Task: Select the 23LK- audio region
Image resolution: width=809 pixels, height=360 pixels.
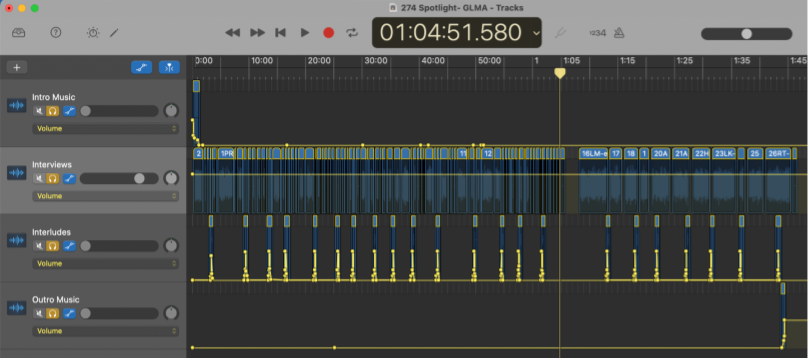Action: click(x=724, y=181)
